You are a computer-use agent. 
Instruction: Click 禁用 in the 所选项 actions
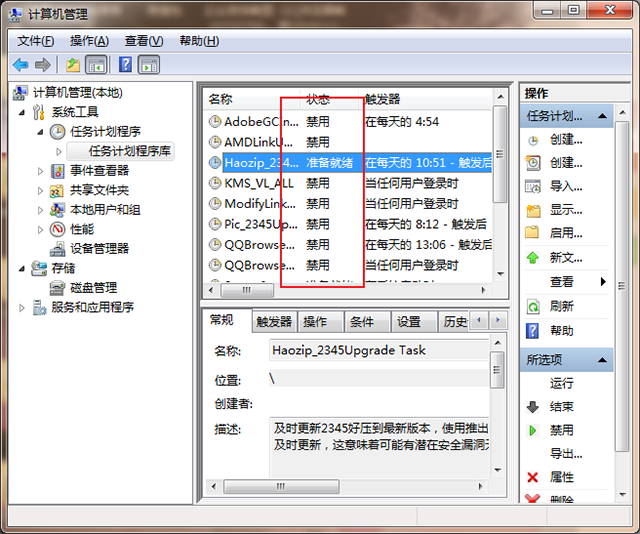(562, 430)
